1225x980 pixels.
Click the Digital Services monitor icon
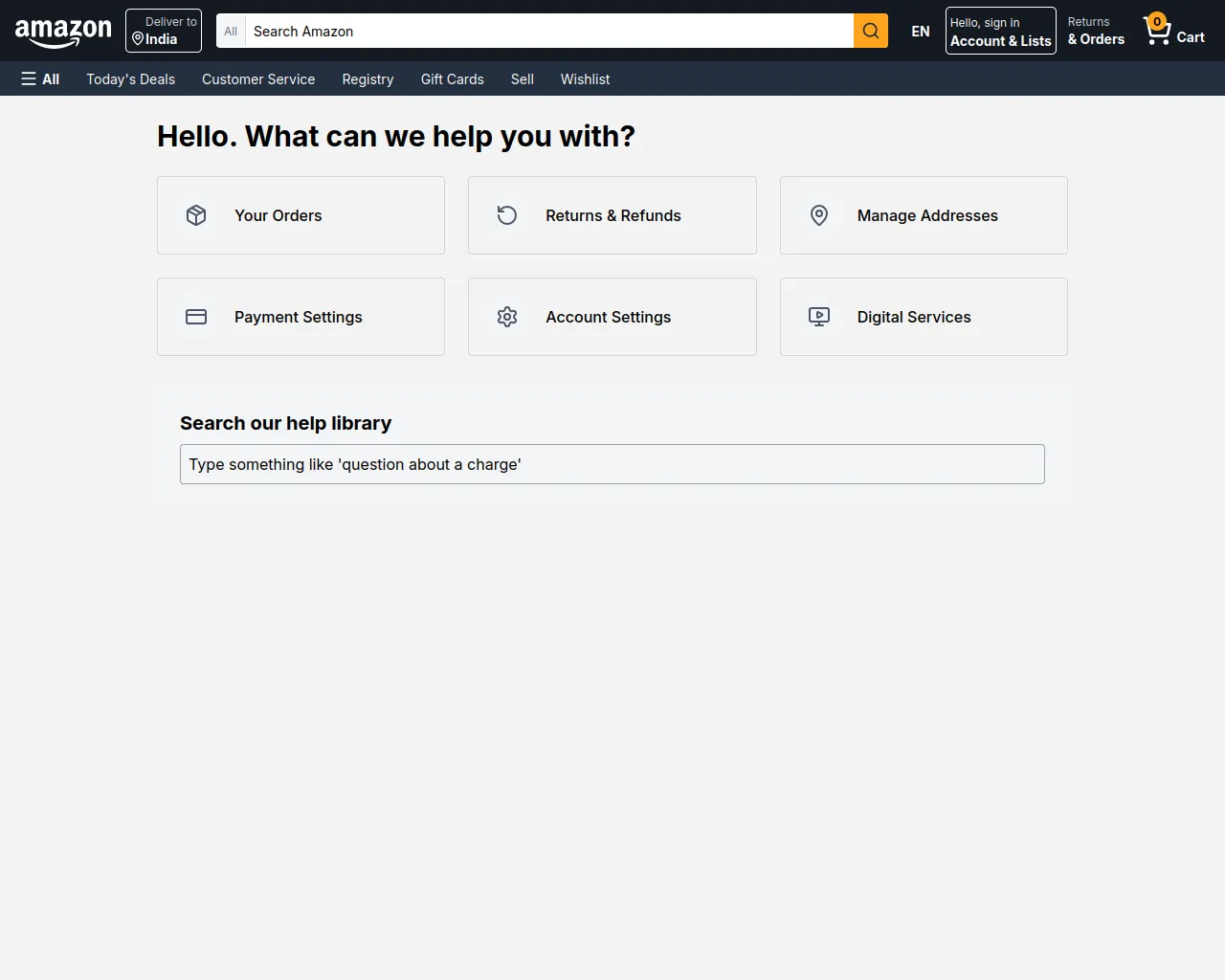(818, 317)
